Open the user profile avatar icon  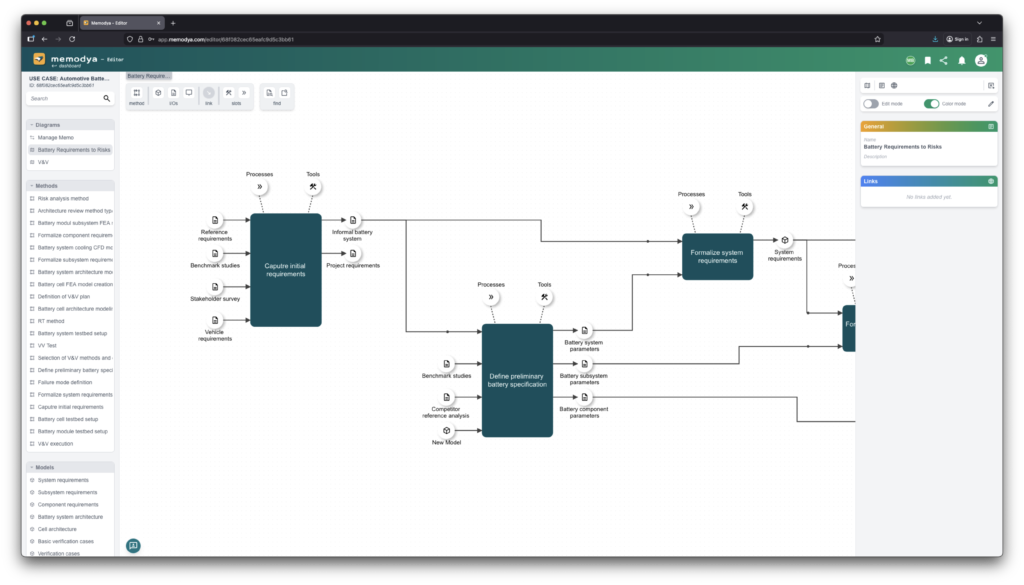(x=981, y=61)
